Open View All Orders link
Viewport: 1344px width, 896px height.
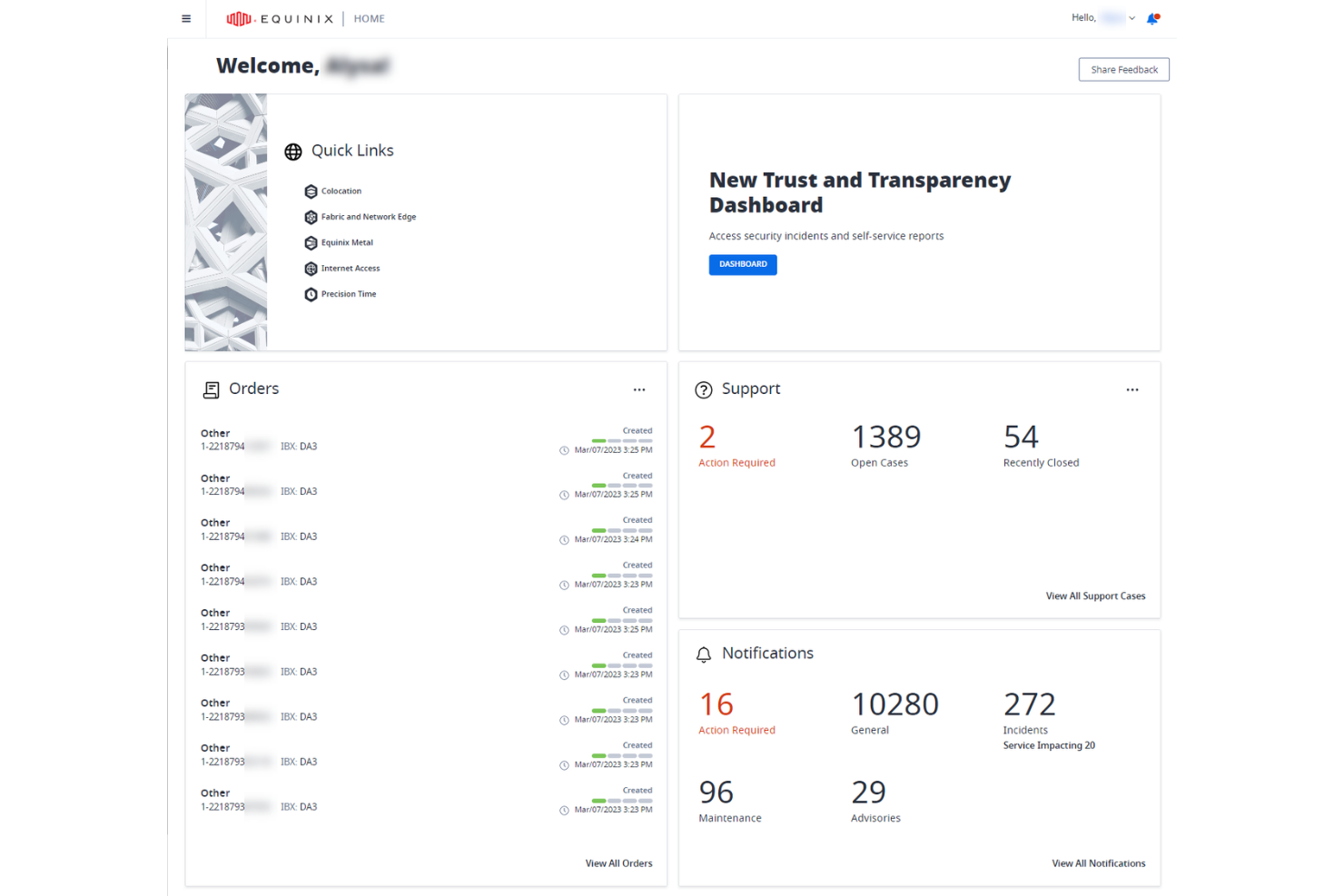618,863
